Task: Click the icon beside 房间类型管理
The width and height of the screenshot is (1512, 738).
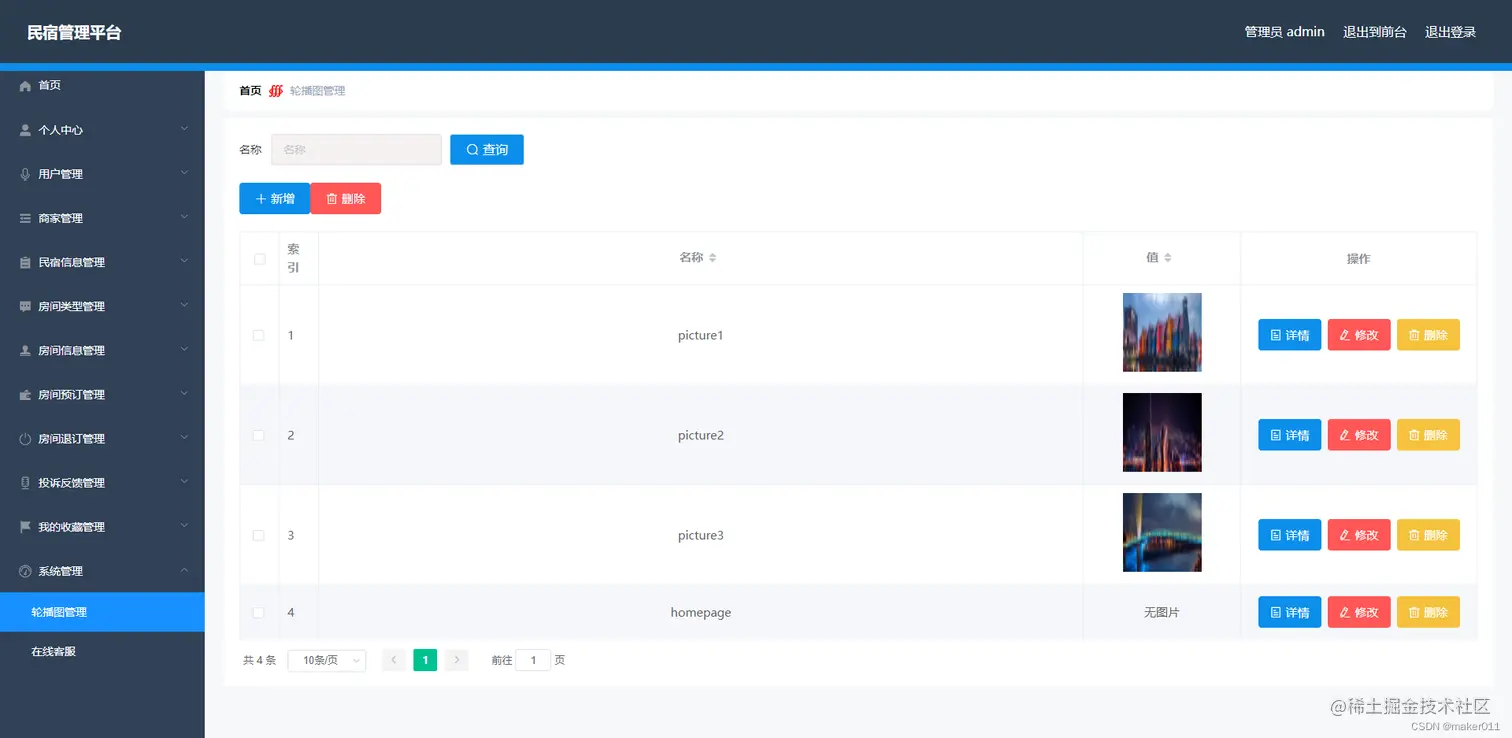Action: tap(25, 306)
